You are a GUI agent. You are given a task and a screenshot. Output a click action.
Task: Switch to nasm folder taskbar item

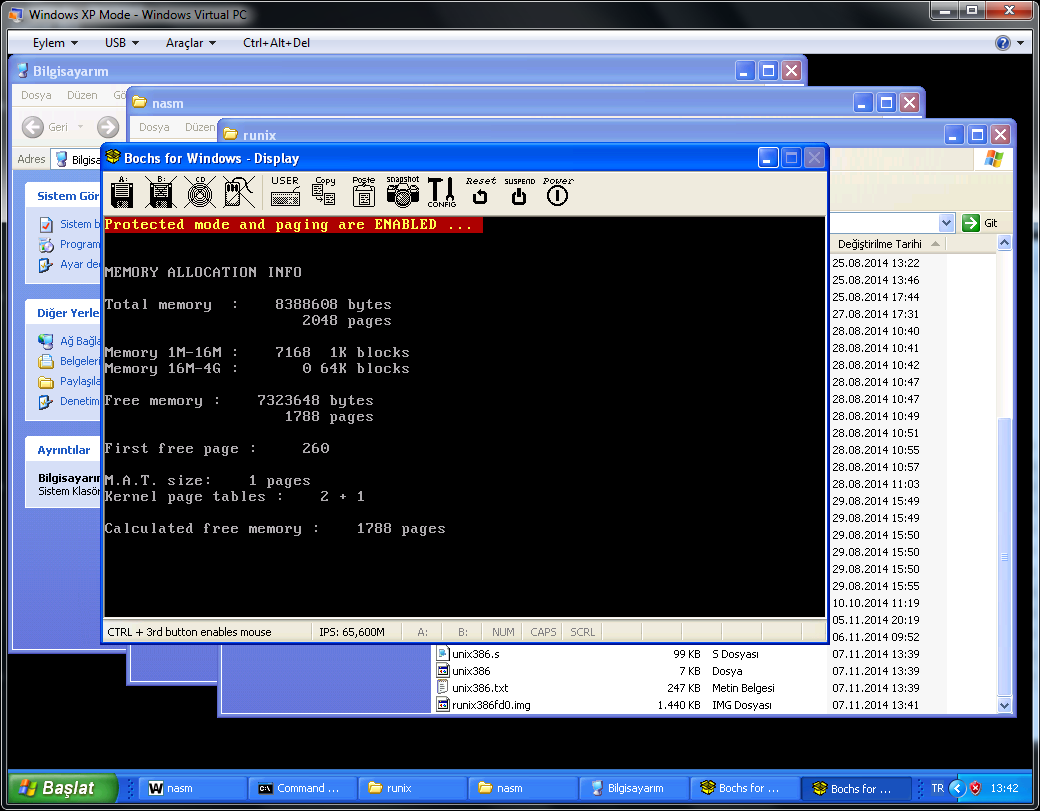tap(524, 788)
